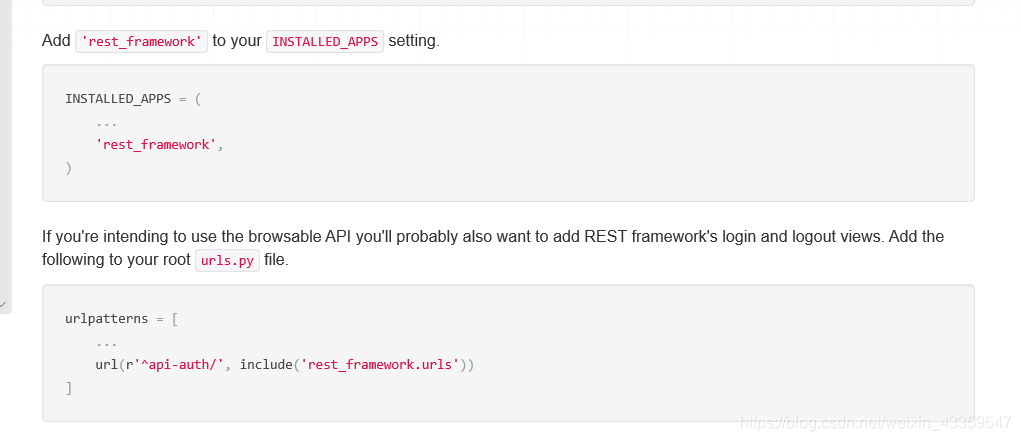Click the scroll-down arrow on left scrollbar
This screenshot has height=441, width=1021.
tap(3, 304)
